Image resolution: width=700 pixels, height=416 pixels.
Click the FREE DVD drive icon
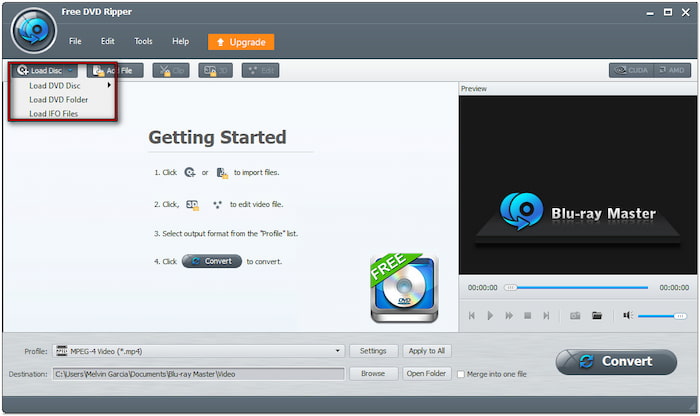tap(404, 287)
